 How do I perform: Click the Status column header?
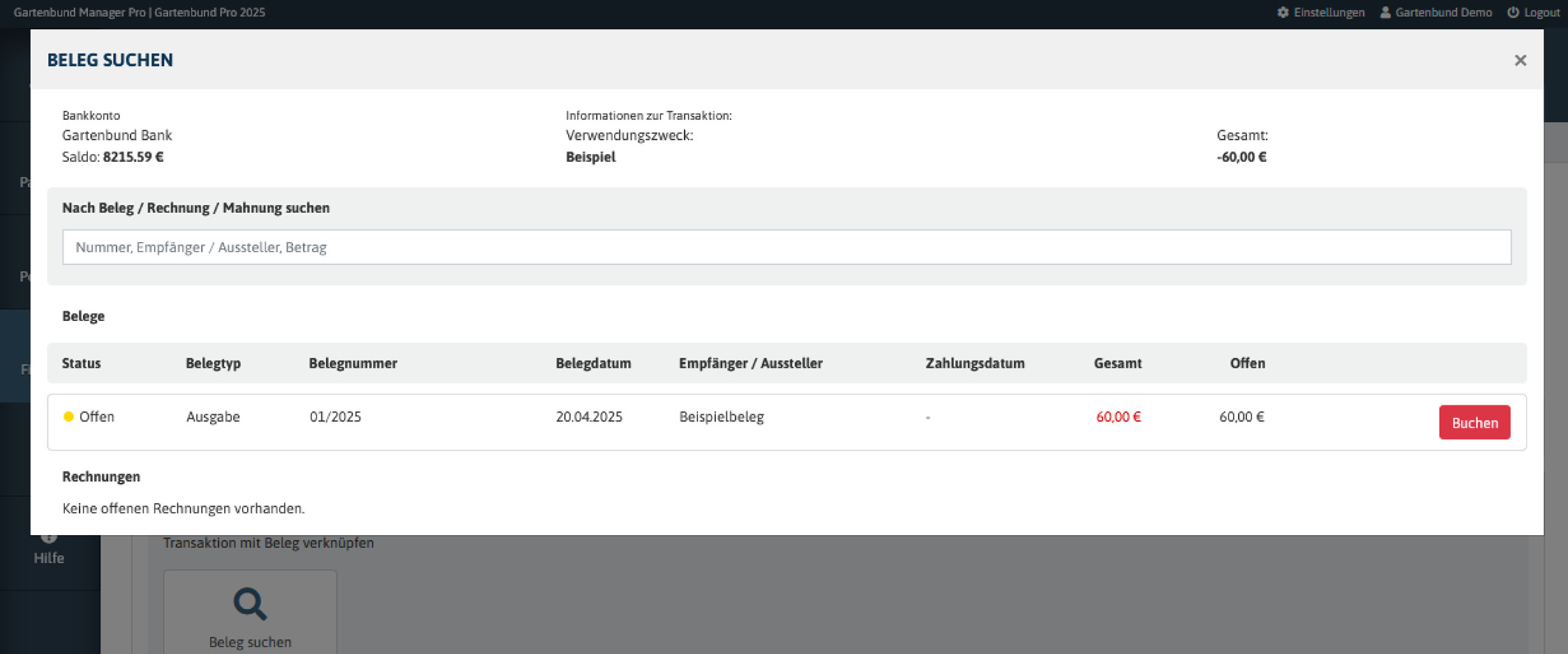(x=81, y=363)
